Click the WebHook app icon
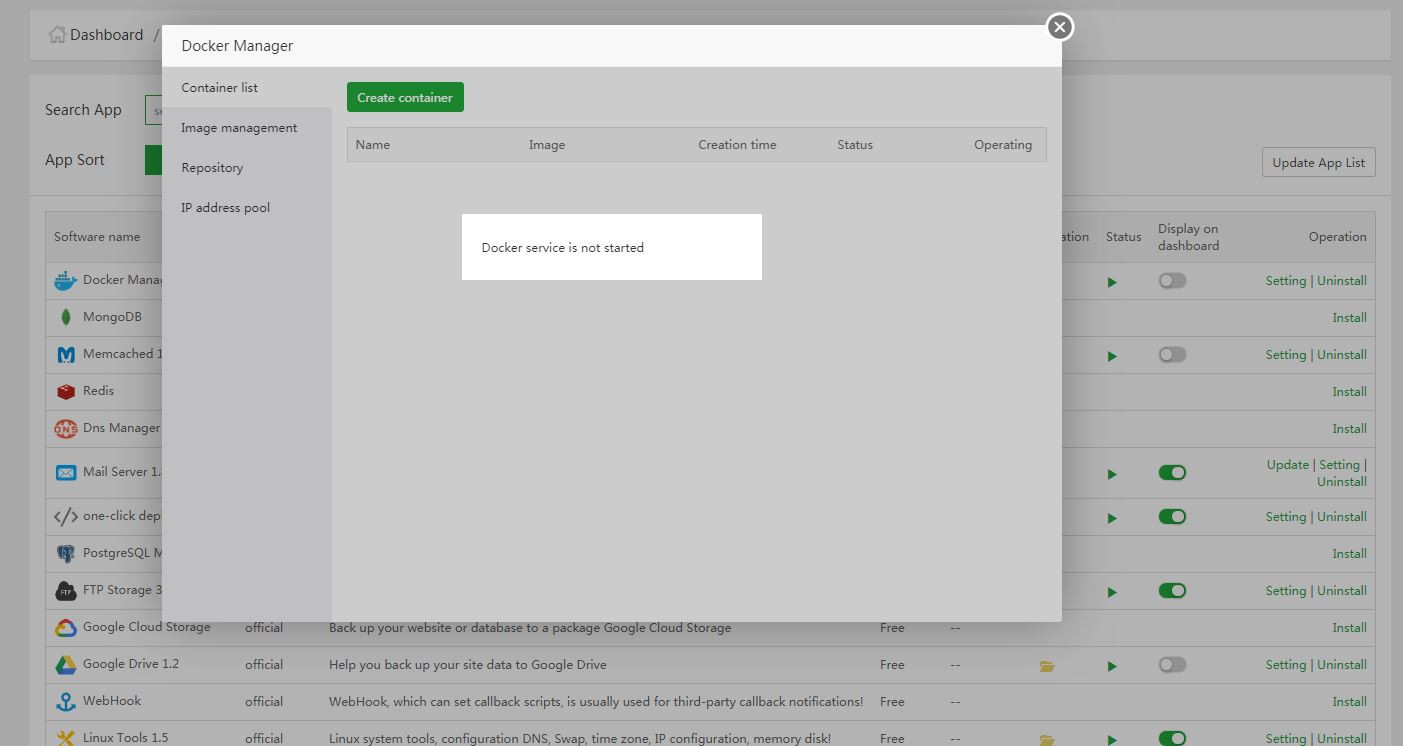Image resolution: width=1403 pixels, height=746 pixels. 64,701
